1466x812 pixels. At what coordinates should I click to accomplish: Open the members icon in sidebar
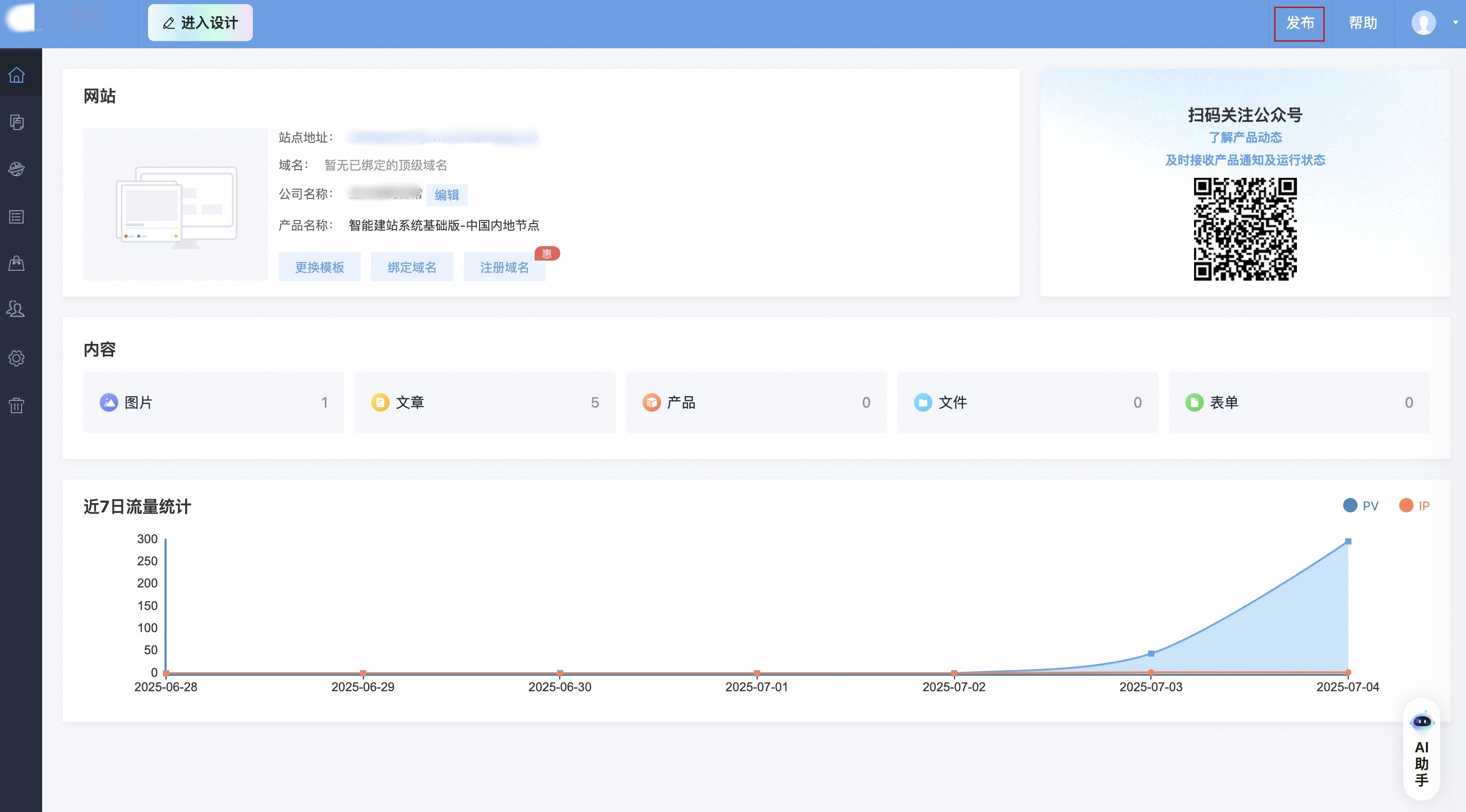pos(16,309)
